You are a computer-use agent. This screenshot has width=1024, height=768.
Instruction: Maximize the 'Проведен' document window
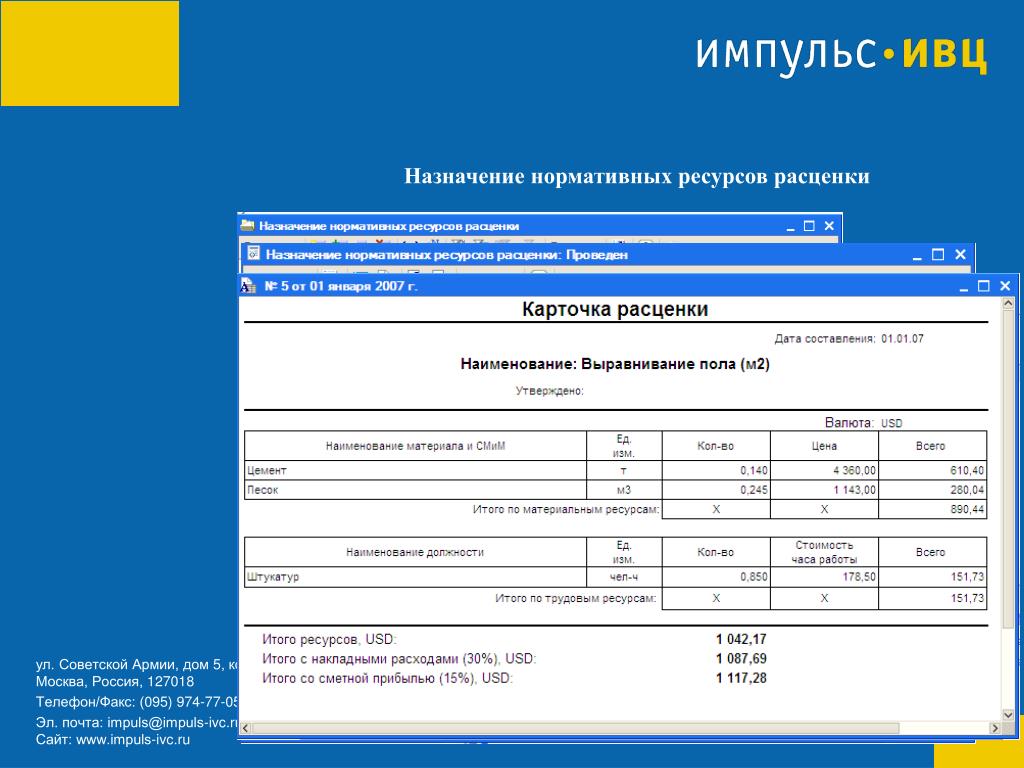tap(938, 255)
